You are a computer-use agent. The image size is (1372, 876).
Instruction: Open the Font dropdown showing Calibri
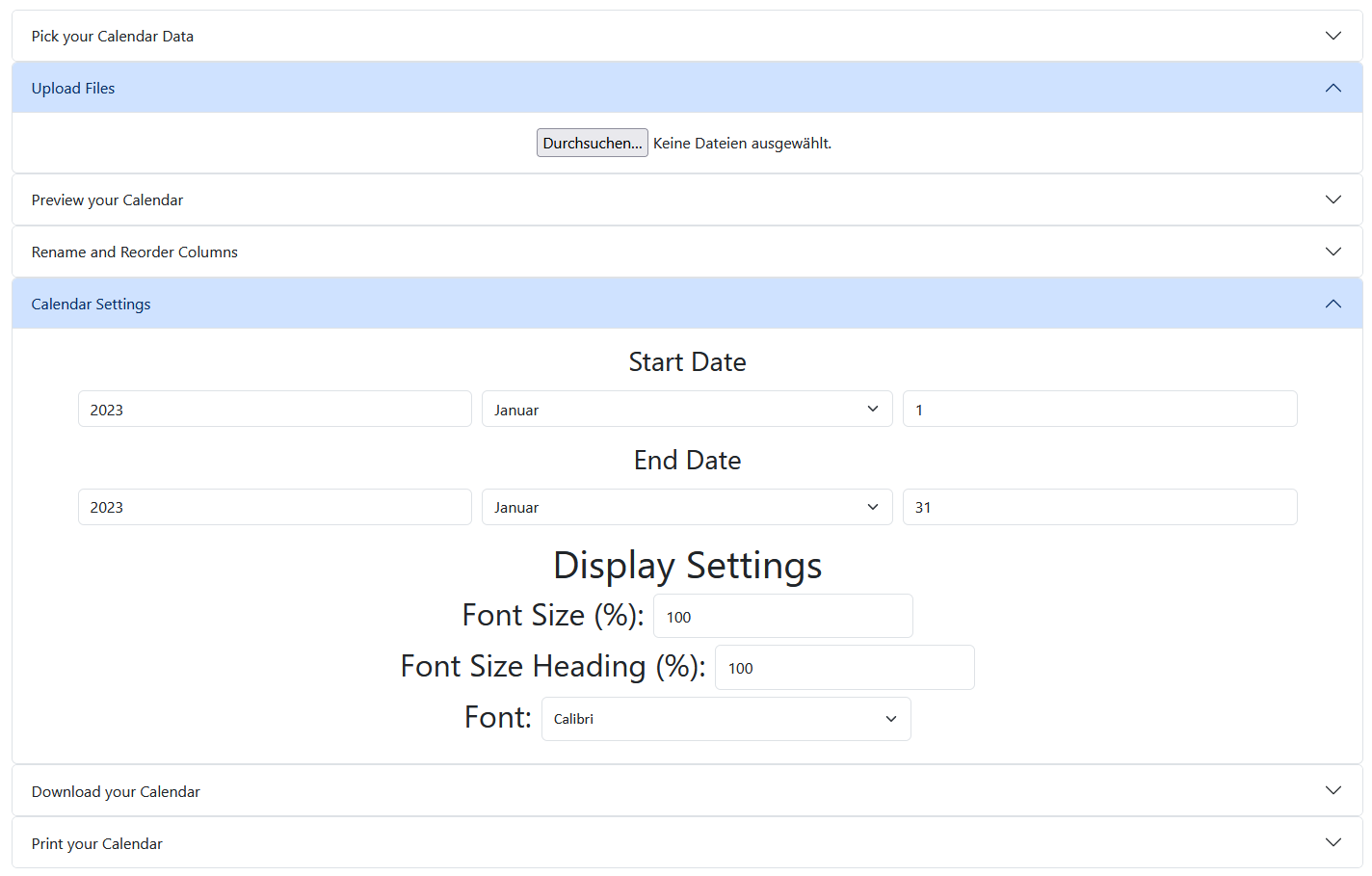726,719
